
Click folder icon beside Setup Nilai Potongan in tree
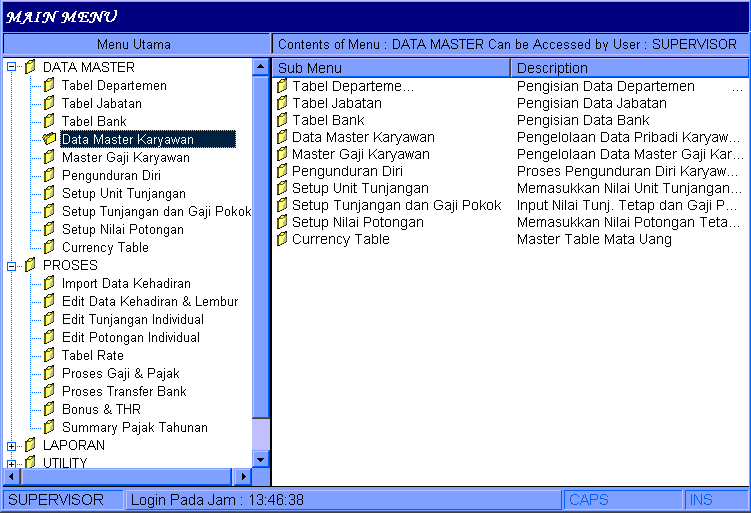tap(49, 229)
